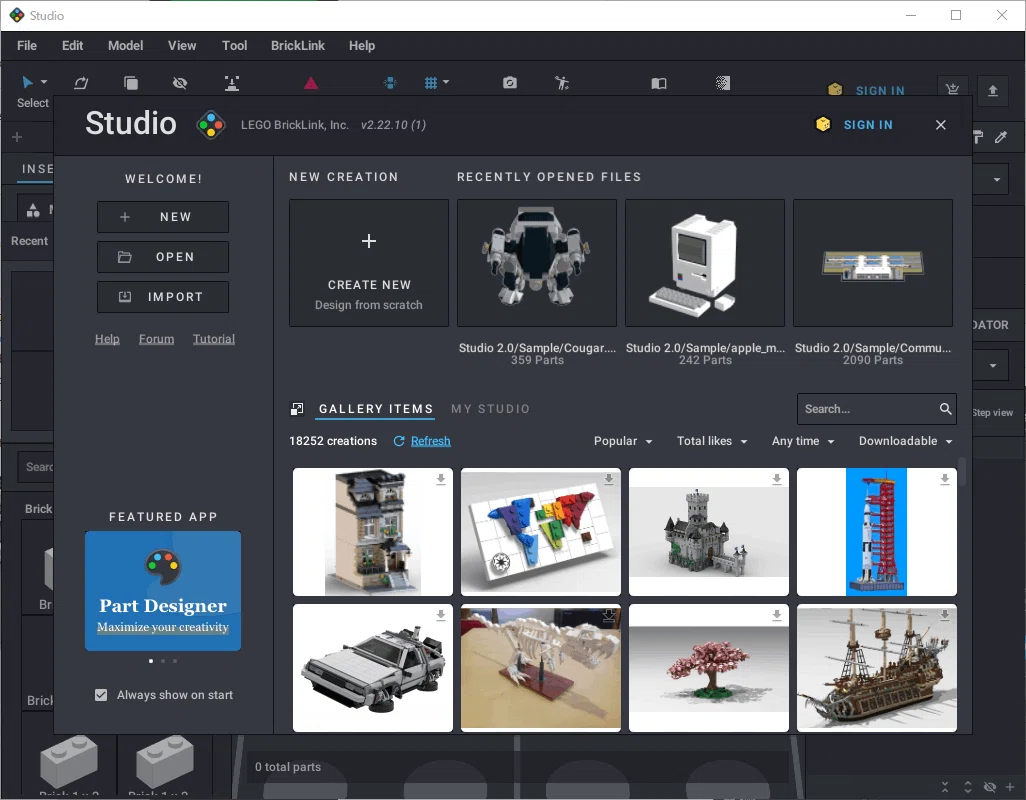The height and width of the screenshot is (800, 1026).
Task: Open the Edit menu
Action: click(x=73, y=46)
